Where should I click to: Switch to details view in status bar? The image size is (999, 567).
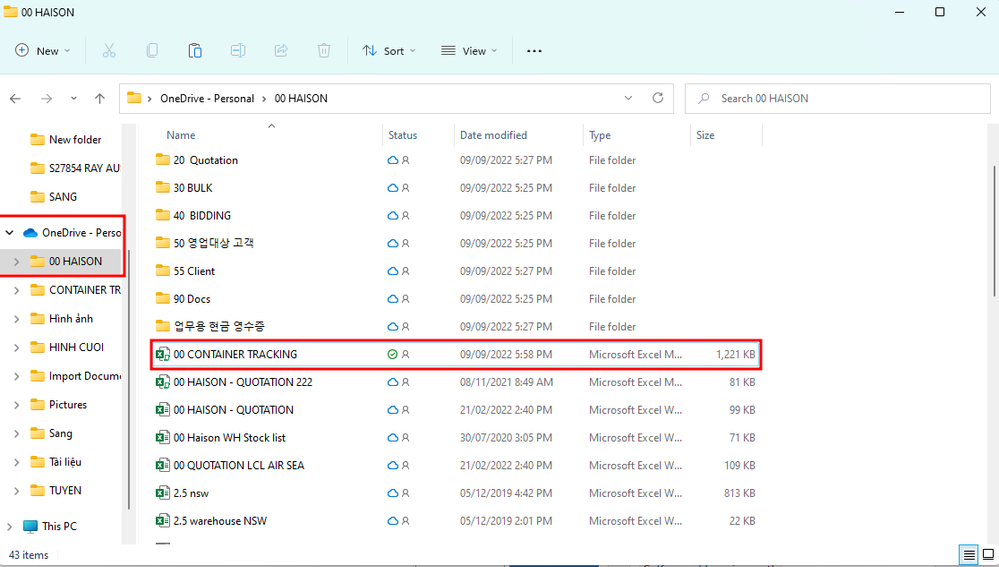[x=968, y=555]
